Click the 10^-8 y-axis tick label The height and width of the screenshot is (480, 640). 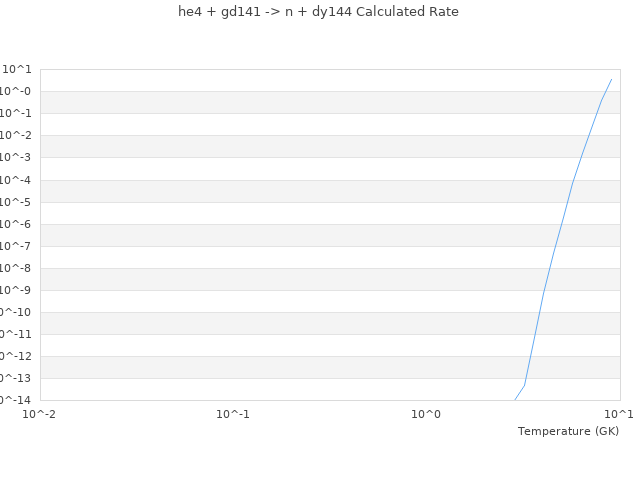pos(17,268)
